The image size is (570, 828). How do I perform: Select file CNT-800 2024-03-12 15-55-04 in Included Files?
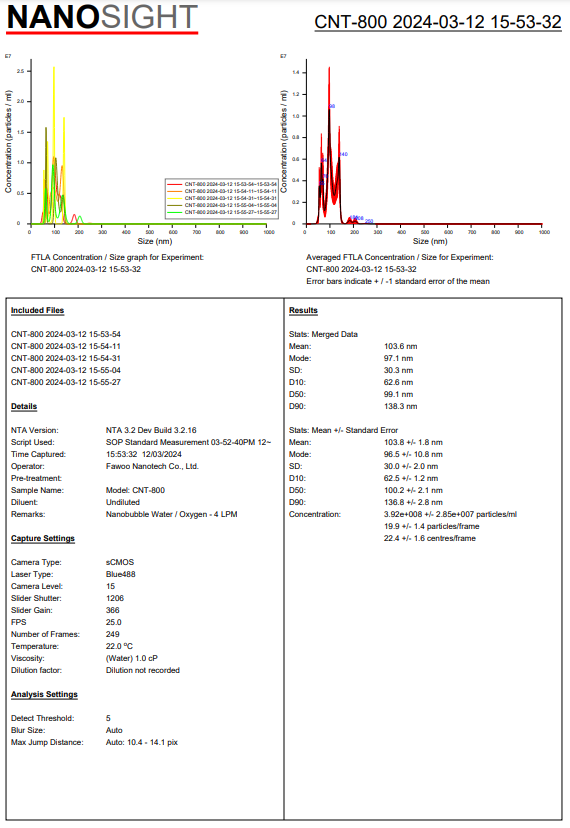pyautogui.click(x=66, y=370)
